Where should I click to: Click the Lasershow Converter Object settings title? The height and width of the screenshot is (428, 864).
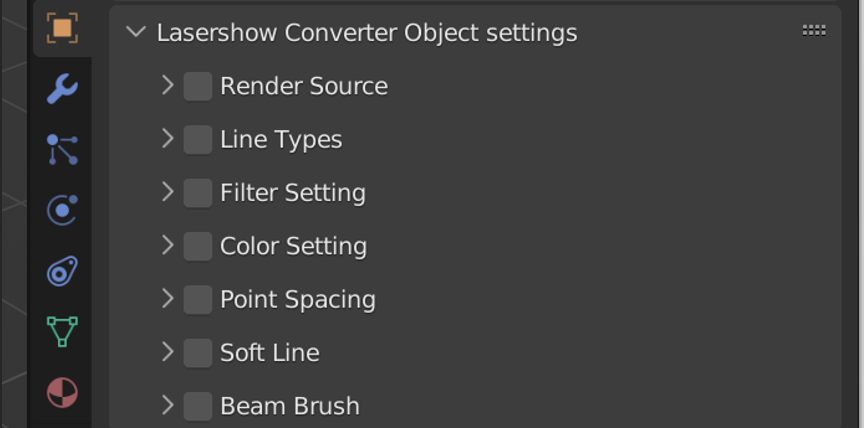367,32
